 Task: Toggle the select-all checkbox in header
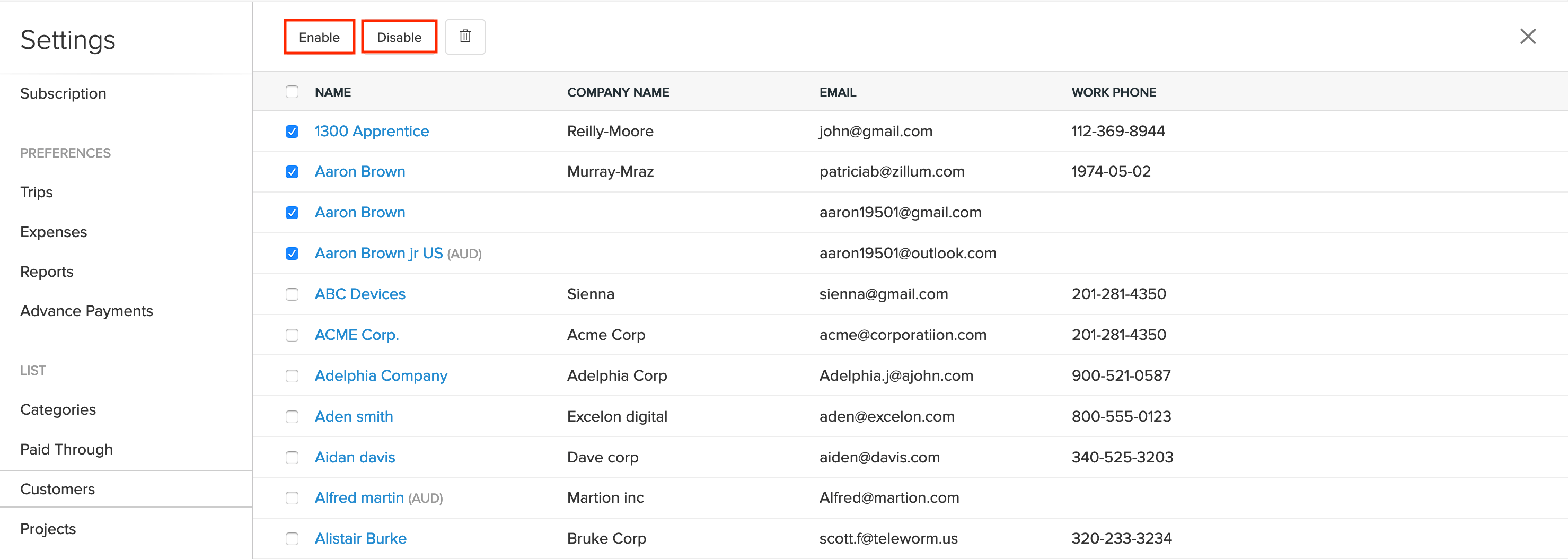(292, 92)
